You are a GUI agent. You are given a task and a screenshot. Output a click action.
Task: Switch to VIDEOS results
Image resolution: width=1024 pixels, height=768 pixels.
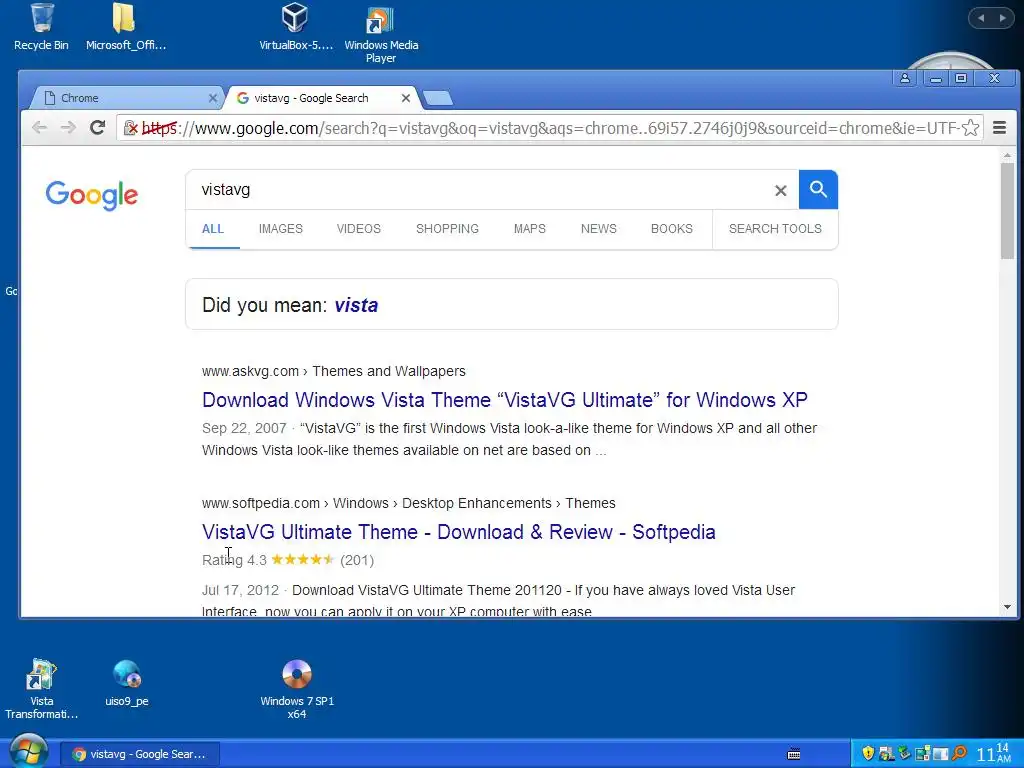[359, 229]
